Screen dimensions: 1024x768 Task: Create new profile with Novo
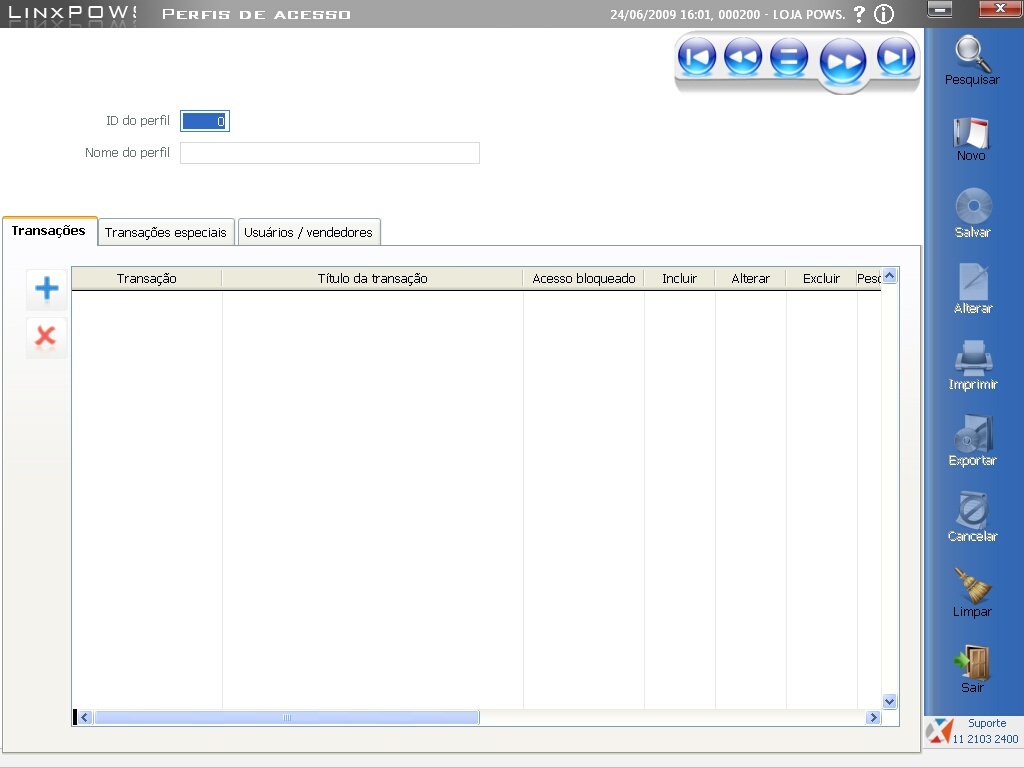(x=971, y=139)
